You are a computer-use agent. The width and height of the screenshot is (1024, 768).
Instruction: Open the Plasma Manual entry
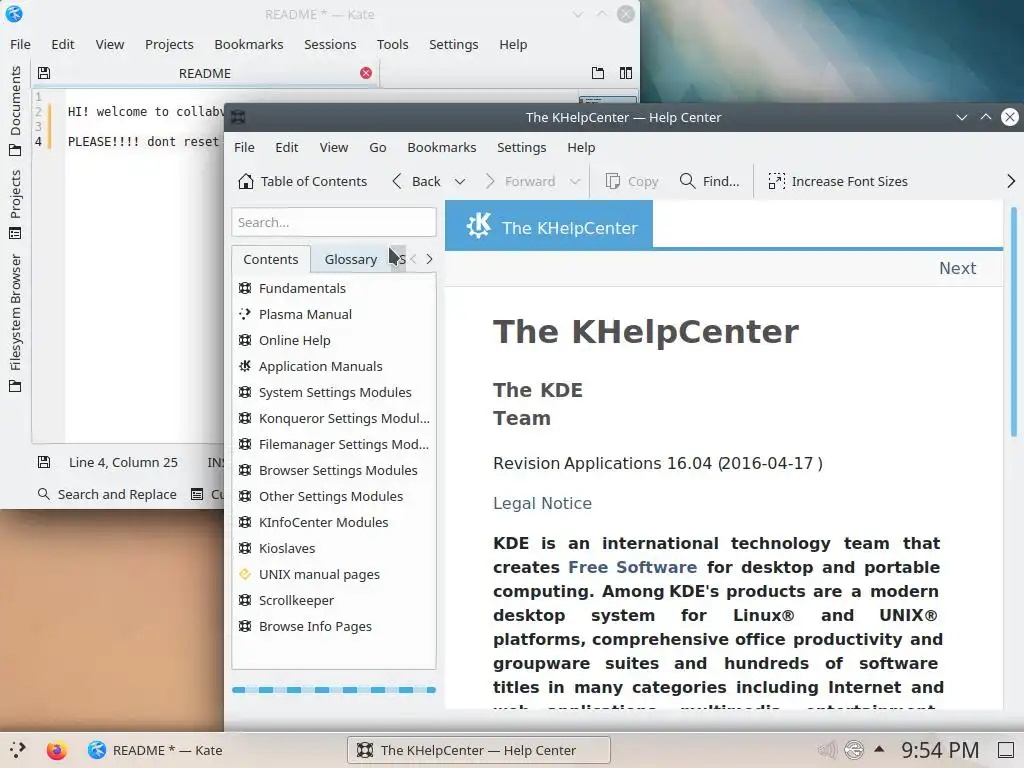[x=305, y=314]
